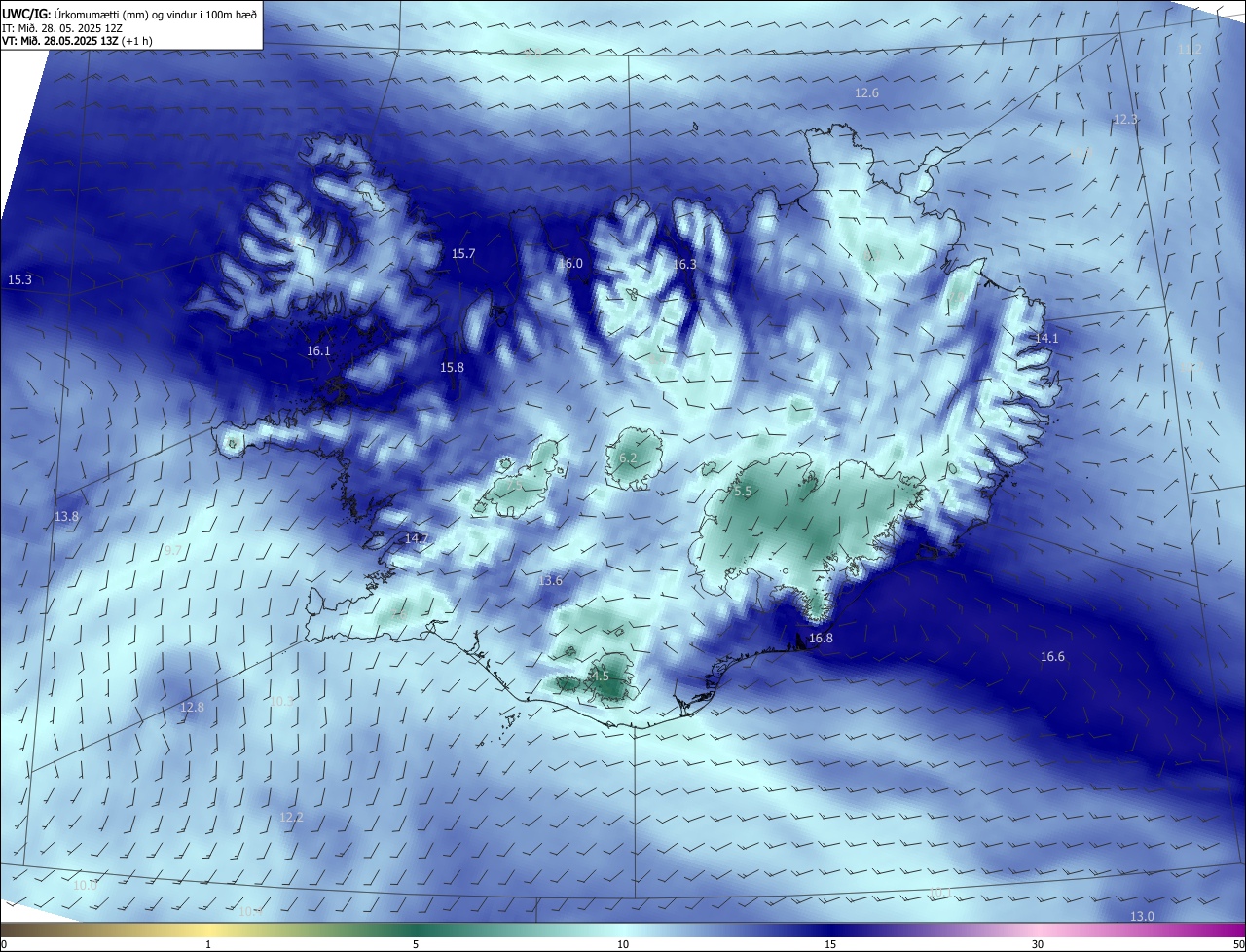1246x952 pixels.
Task: Click the '30' tick on the colour scale
Action: (x=1038, y=944)
